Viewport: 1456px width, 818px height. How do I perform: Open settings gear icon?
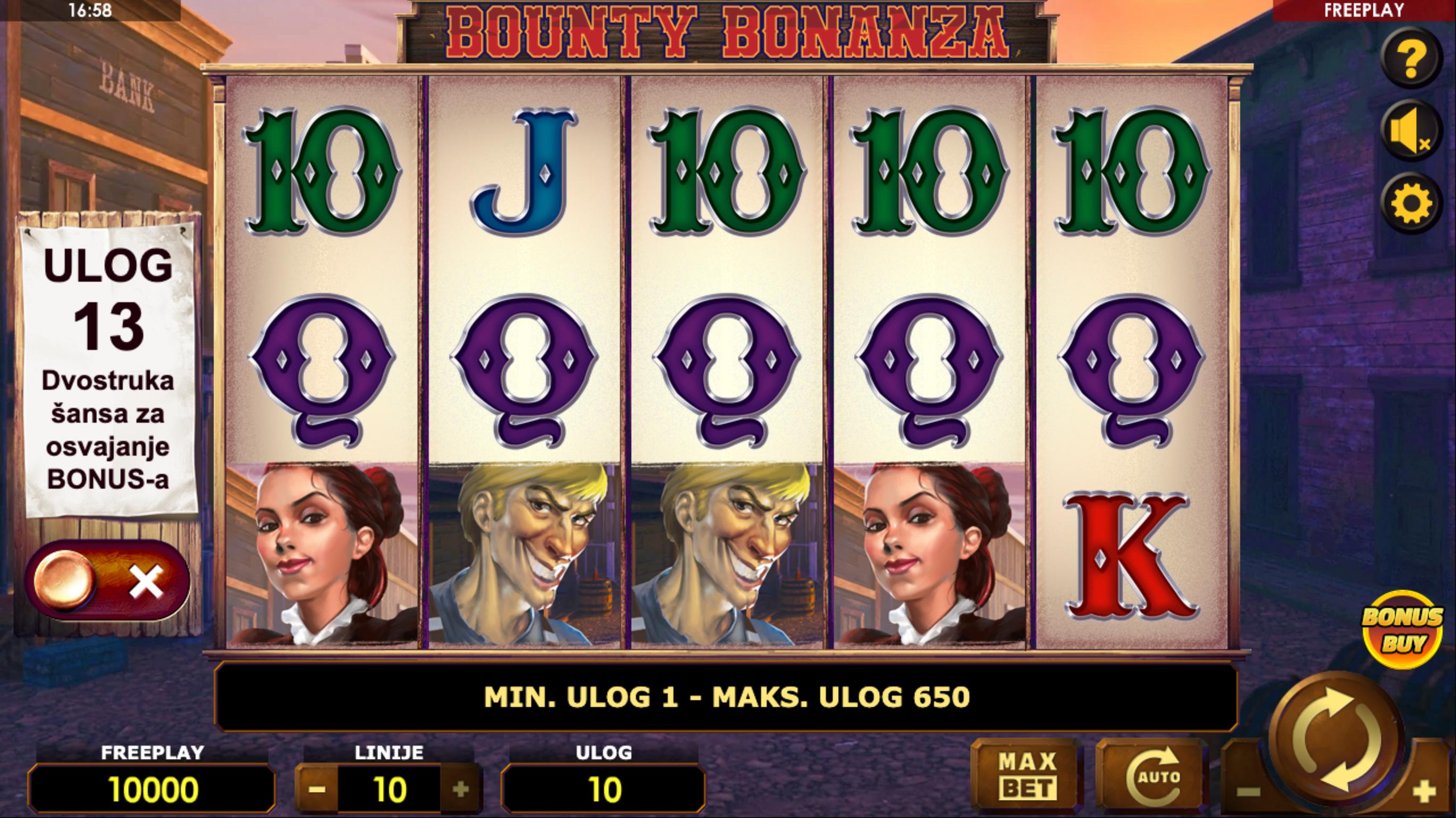1411,203
